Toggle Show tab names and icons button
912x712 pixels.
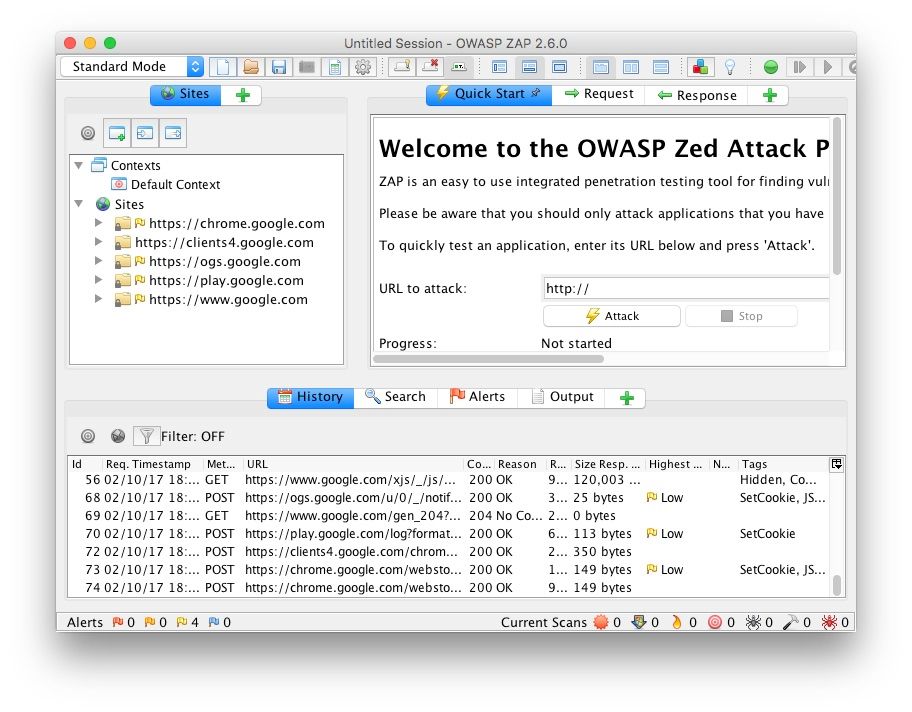pos(459,67)
